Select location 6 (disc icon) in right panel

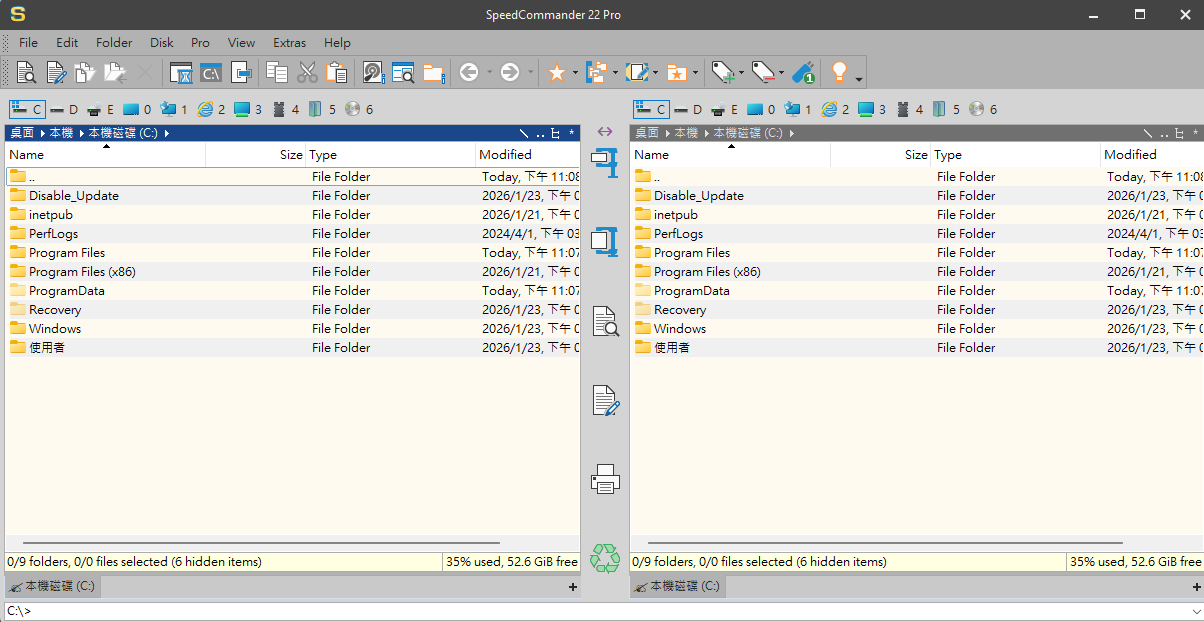(x=983, y=109)
